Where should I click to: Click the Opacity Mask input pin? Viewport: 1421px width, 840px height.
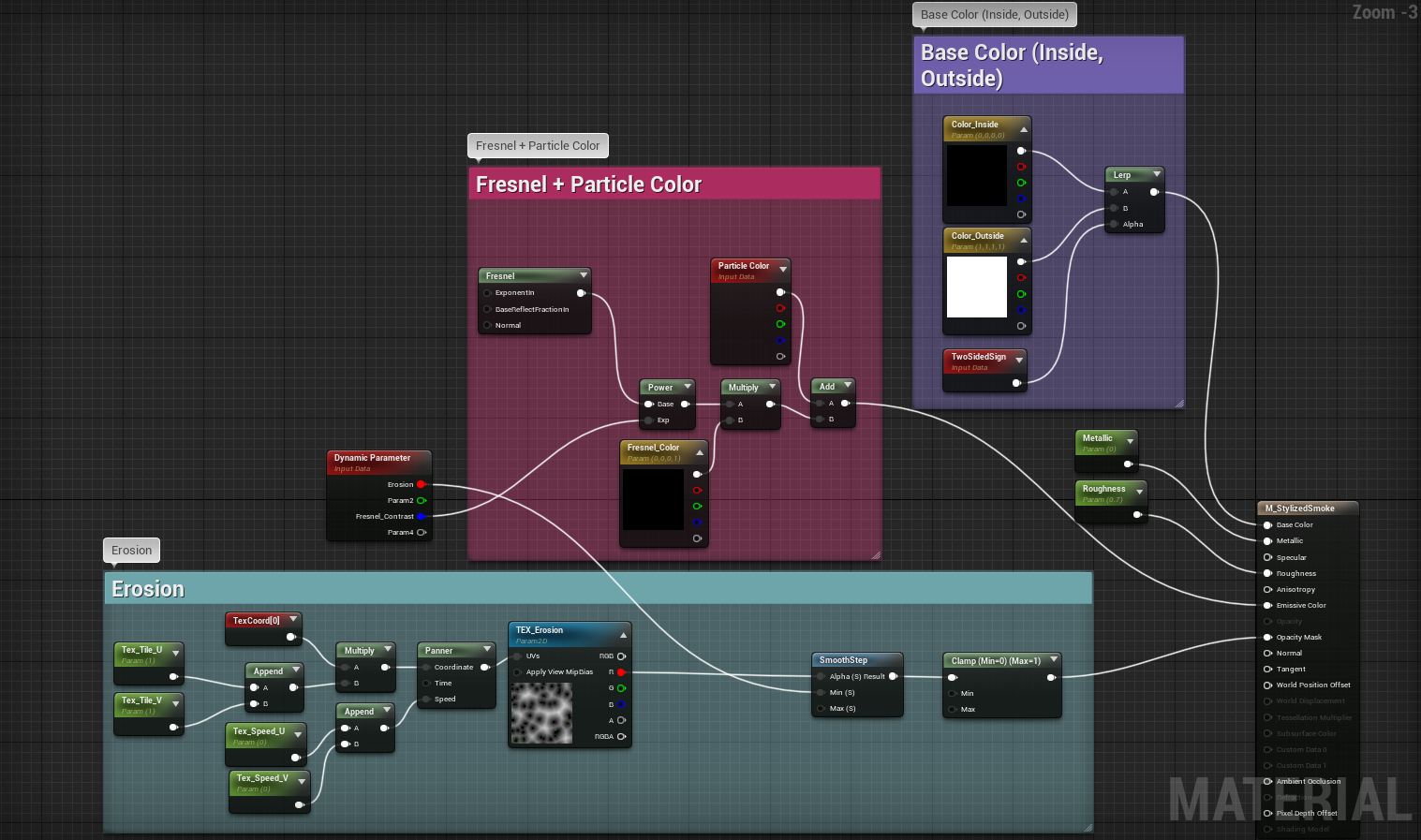(x=1267, y=637)
